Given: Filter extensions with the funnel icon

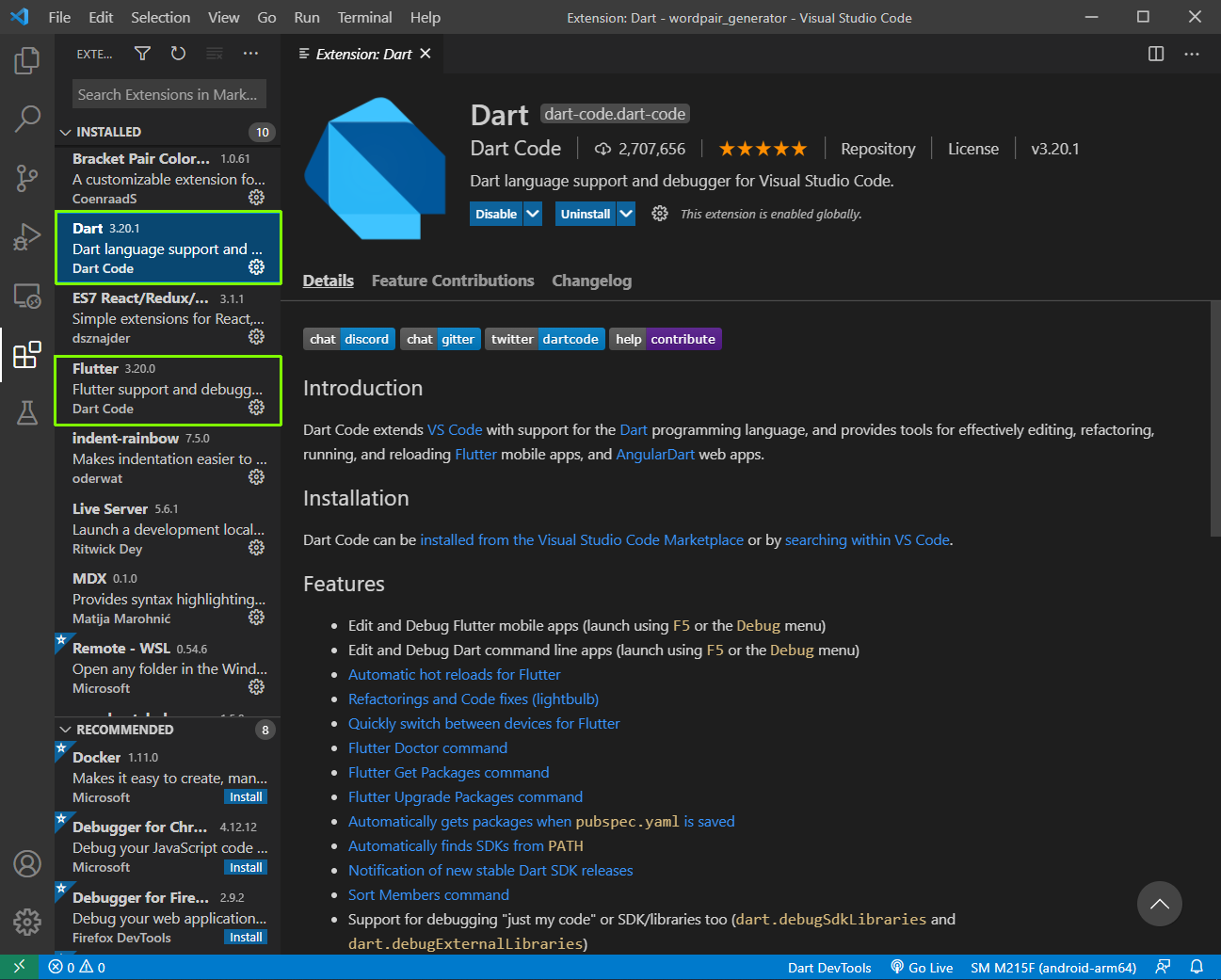Looking at the screenshot, I should 142,54.
